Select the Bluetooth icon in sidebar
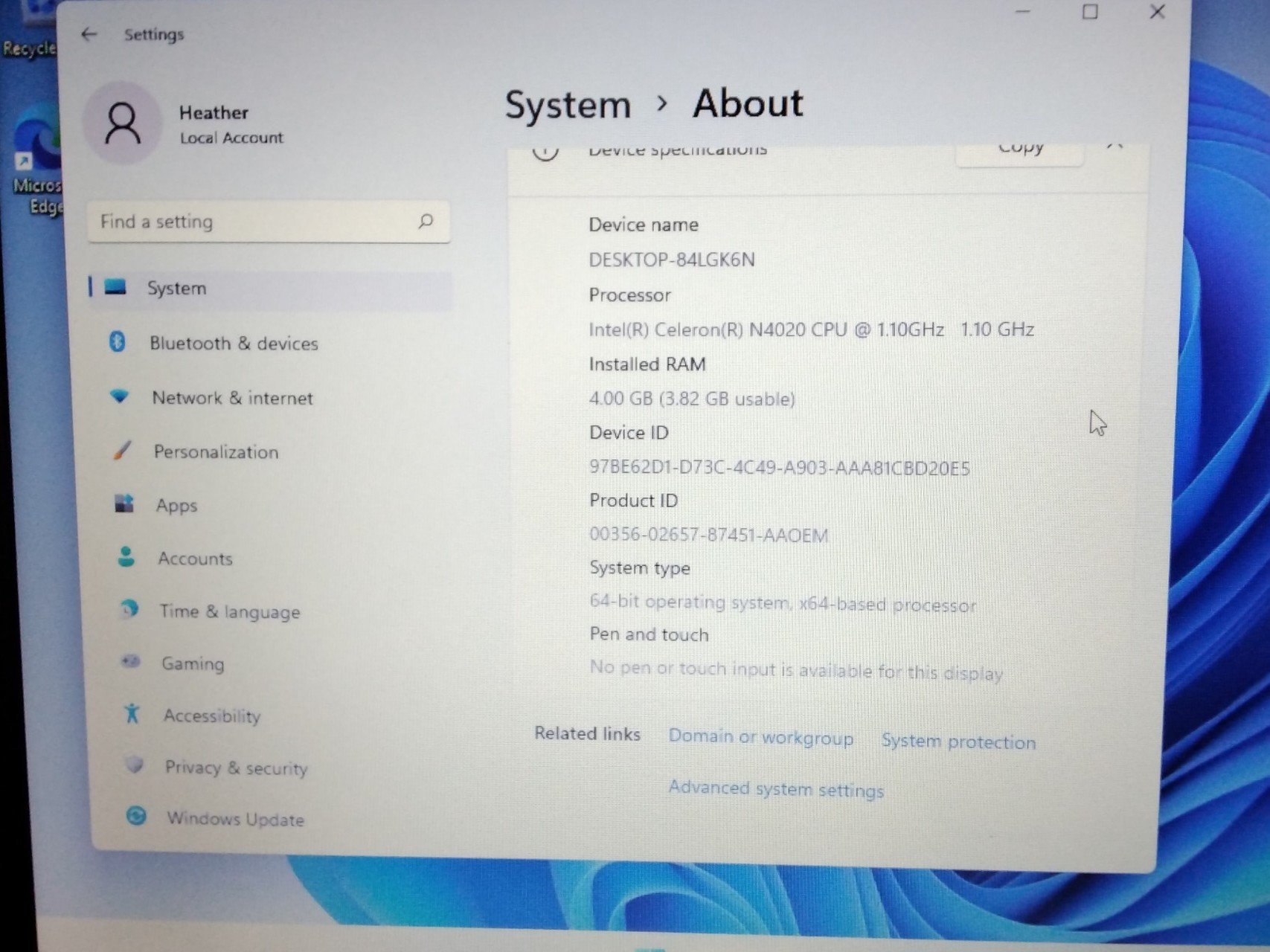 118,341
